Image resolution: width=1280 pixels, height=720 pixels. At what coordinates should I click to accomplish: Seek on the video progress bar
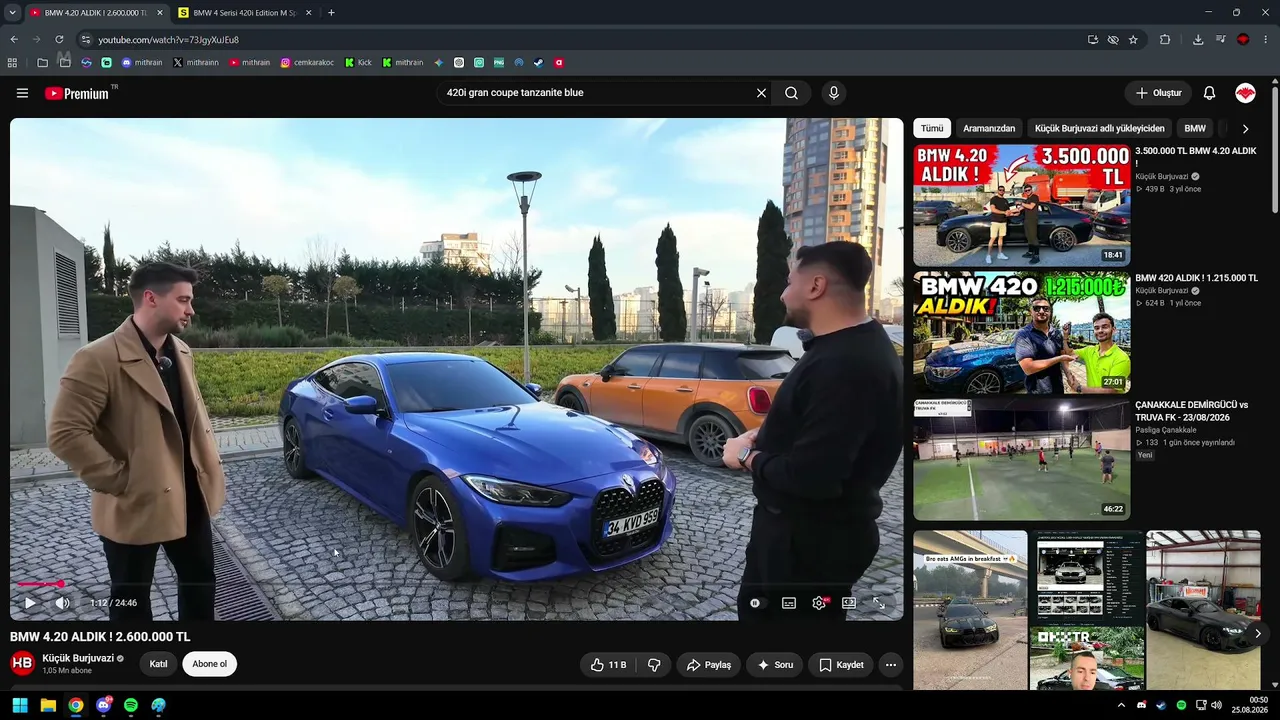(x=456, y=583)
